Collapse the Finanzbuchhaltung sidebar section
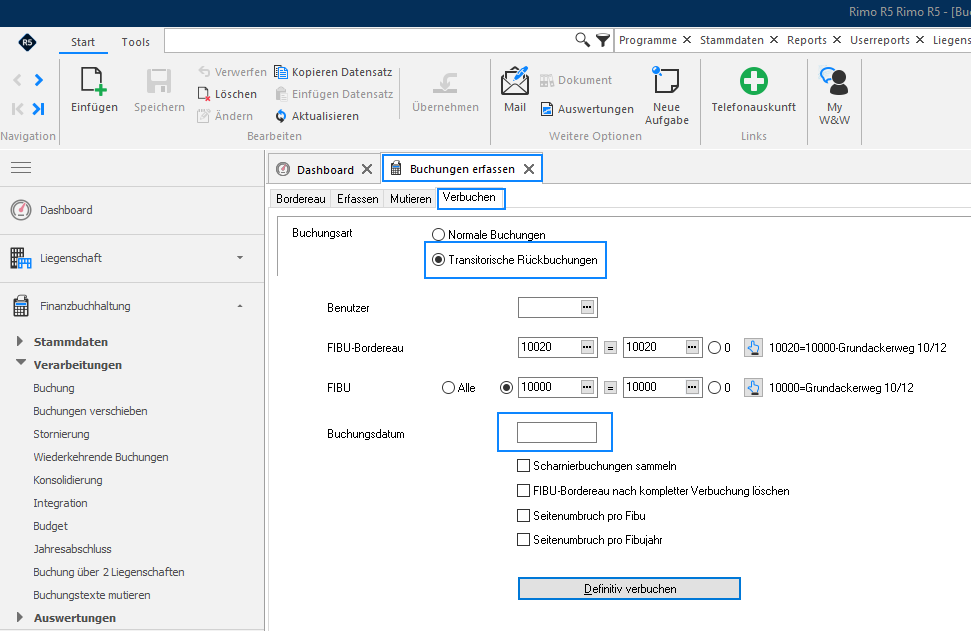The height and width of the screenshot is (631, 971). [240, 306]
